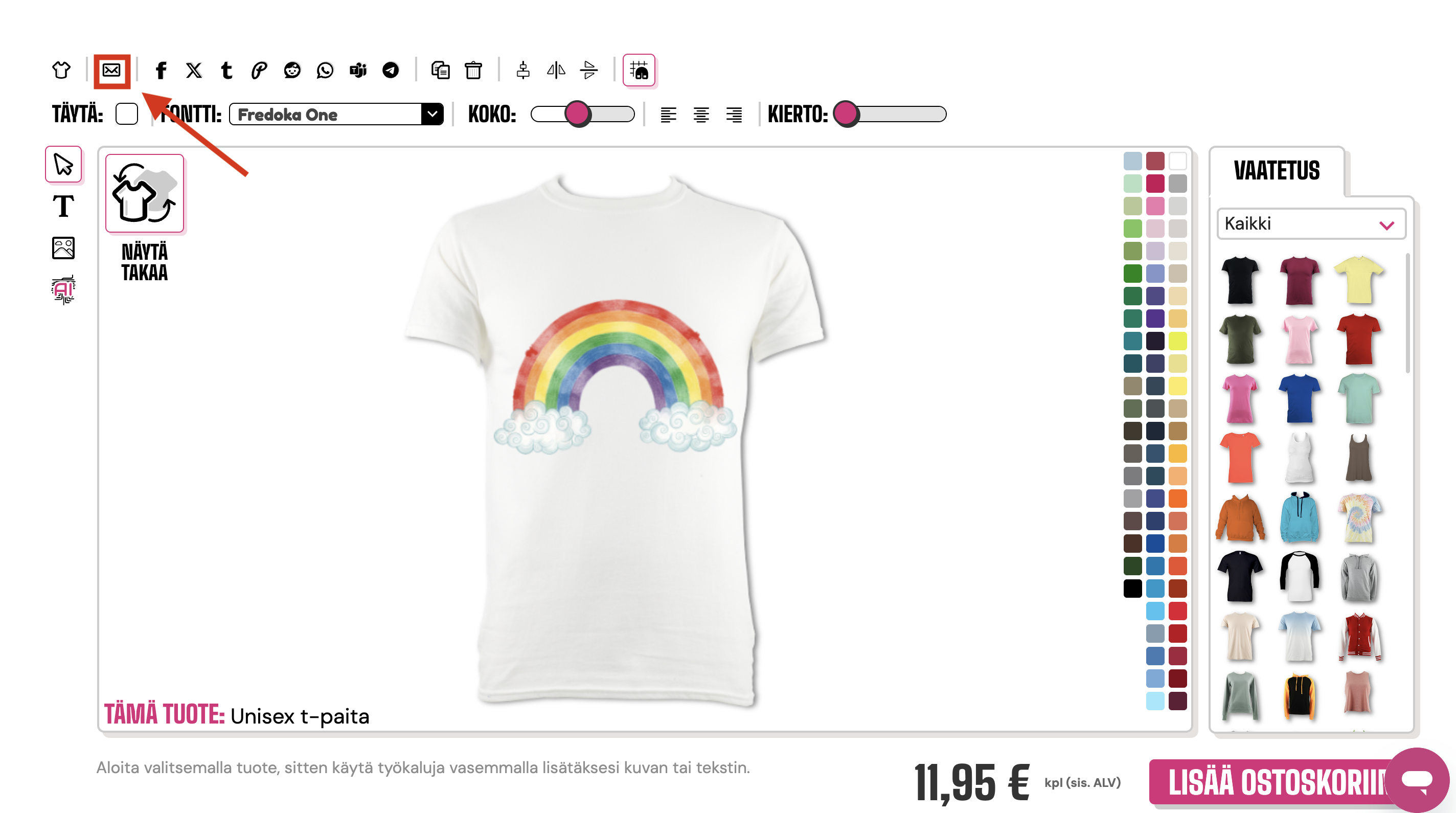Open the Fontti dropdown arrow
The image size is (1456, 813).
(433, 114)
